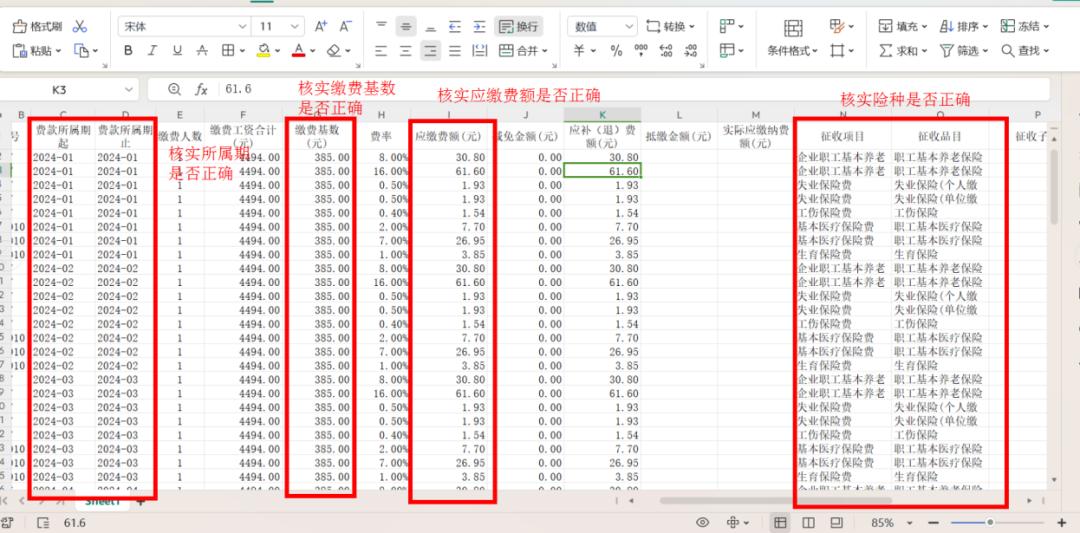Image resolution: width=1080 pixels, height=533 pixels.
Task: Apply the thousands separator icon
Action: (641, 50)
